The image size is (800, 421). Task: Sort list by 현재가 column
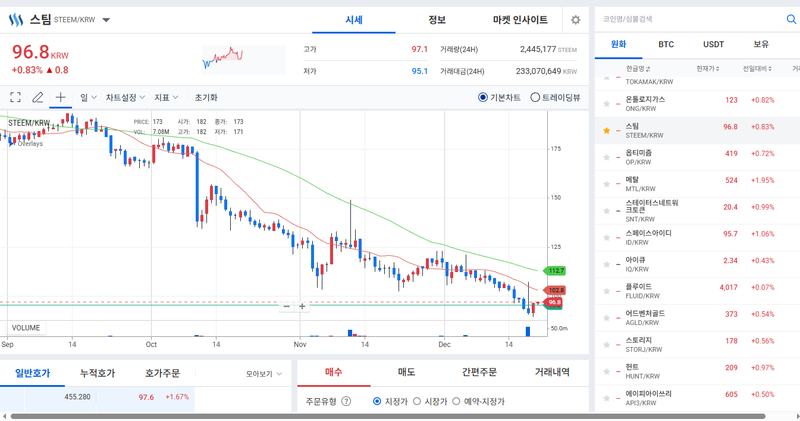[x=707, y=68]
